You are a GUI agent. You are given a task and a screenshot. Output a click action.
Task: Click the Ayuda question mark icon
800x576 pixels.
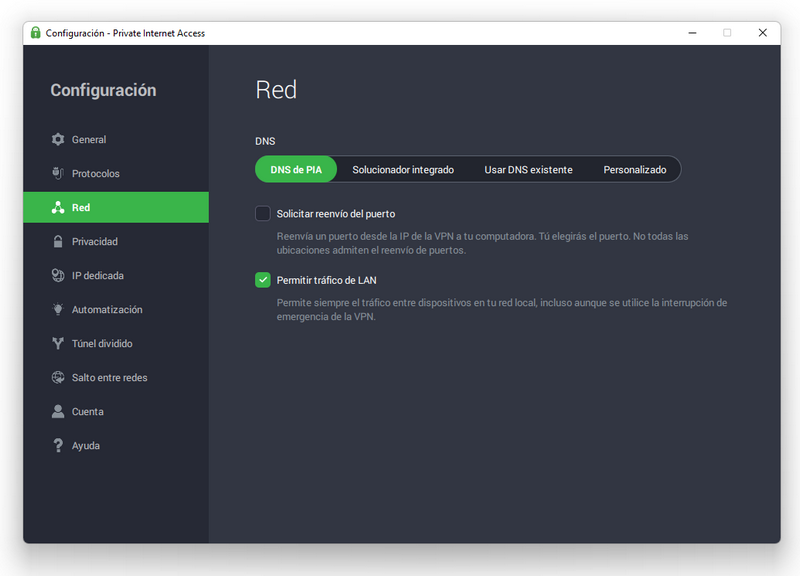[x=58, y=445]
